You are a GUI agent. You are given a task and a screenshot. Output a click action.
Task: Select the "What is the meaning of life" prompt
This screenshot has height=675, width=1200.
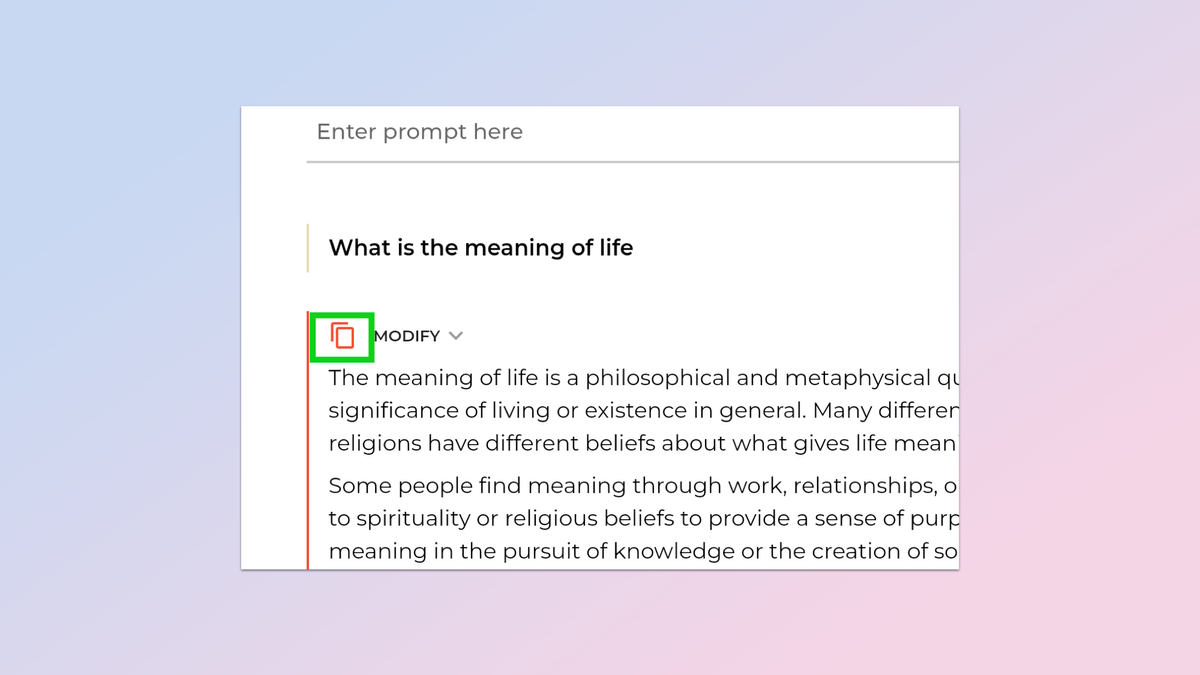(481, 248)
